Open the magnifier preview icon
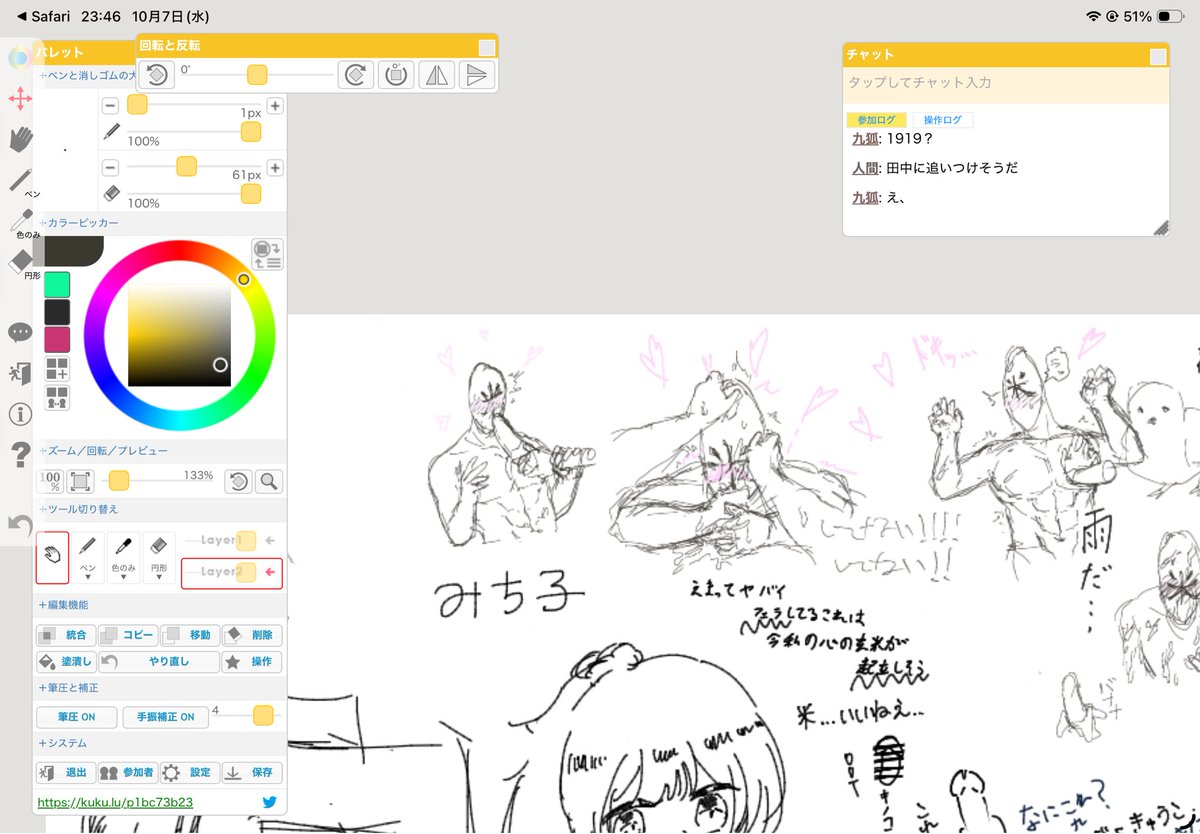The height and width of the screenshot is (834, 1200). point(268,481)
